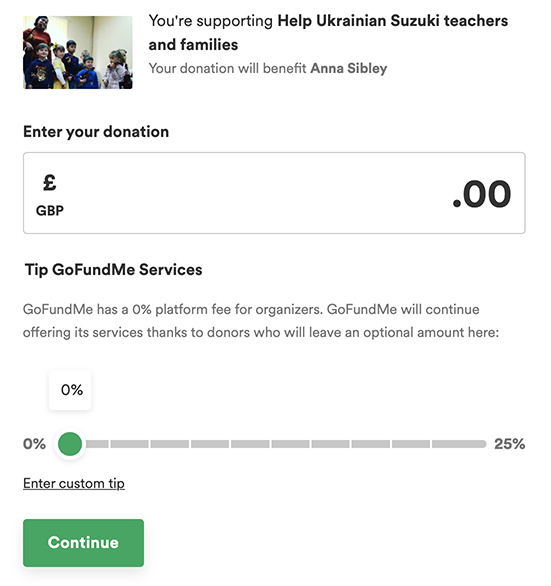Click the 0% tooltip above the slider
The height and width of the screenshot is (586, 551).
click(70, 390)
